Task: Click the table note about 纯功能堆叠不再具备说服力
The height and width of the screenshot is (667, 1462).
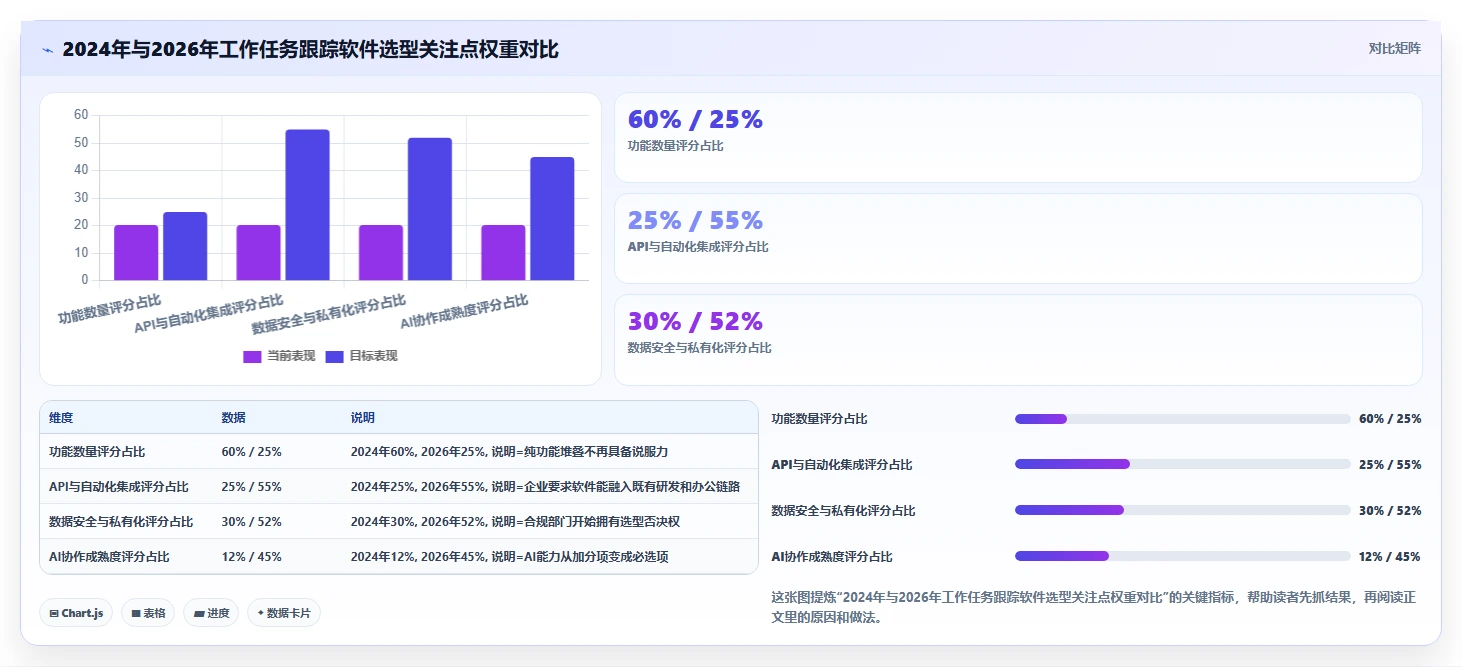Action: (509, 452)
